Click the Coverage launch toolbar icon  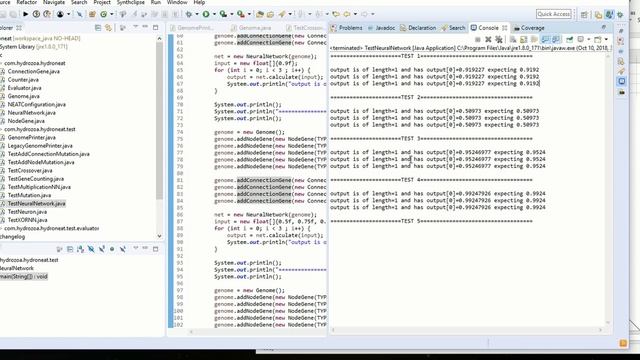[x=223, y=14]
